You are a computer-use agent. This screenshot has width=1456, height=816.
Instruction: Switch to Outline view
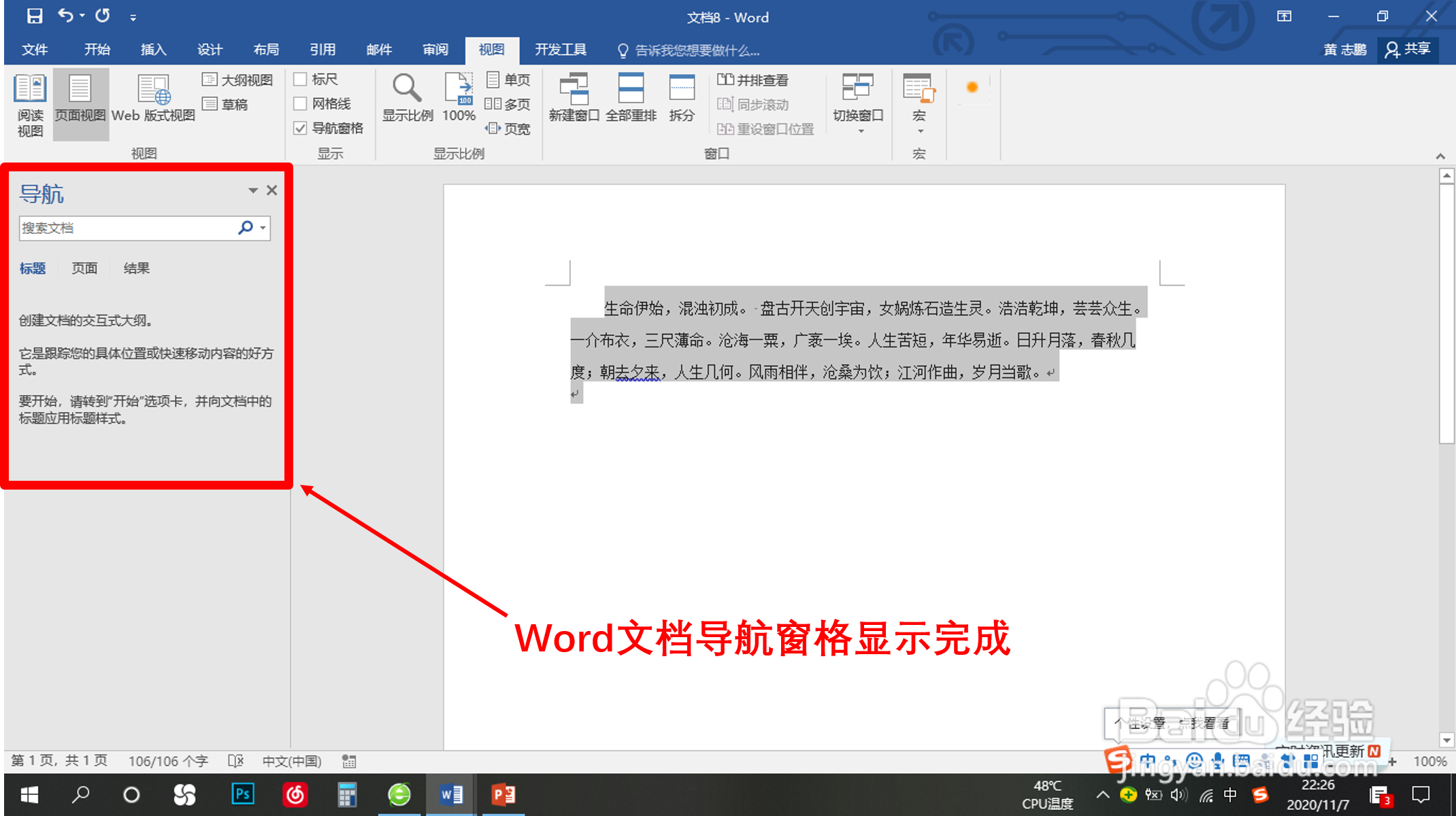237,80
